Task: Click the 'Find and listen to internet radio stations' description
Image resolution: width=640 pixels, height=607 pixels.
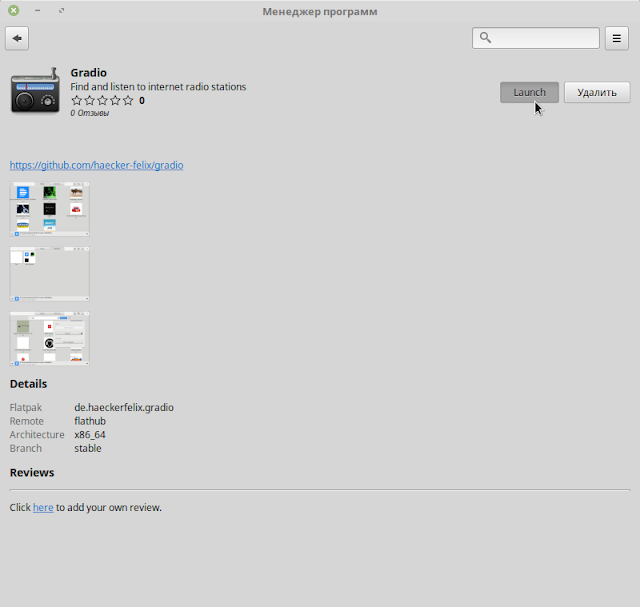Action: [x=158, y=87]
